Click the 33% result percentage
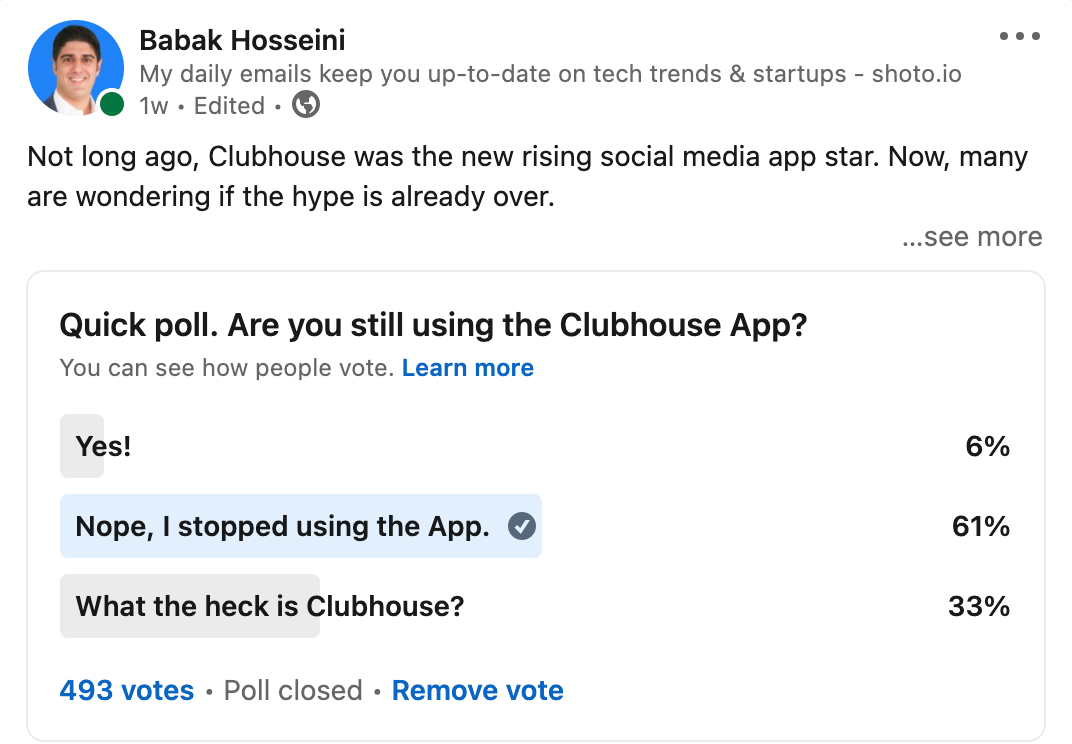The height and width of the screenshot is (744, 1072). pos(978,606)
